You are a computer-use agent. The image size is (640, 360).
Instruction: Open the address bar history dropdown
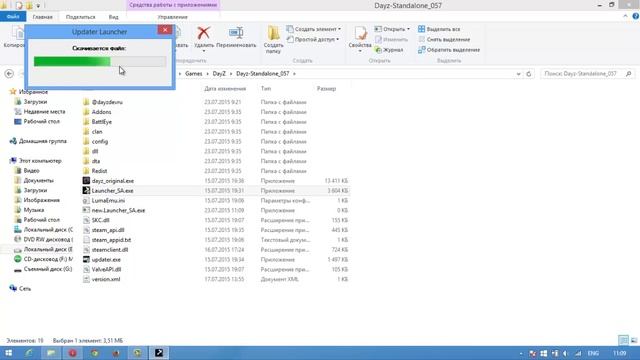[518, 74]
